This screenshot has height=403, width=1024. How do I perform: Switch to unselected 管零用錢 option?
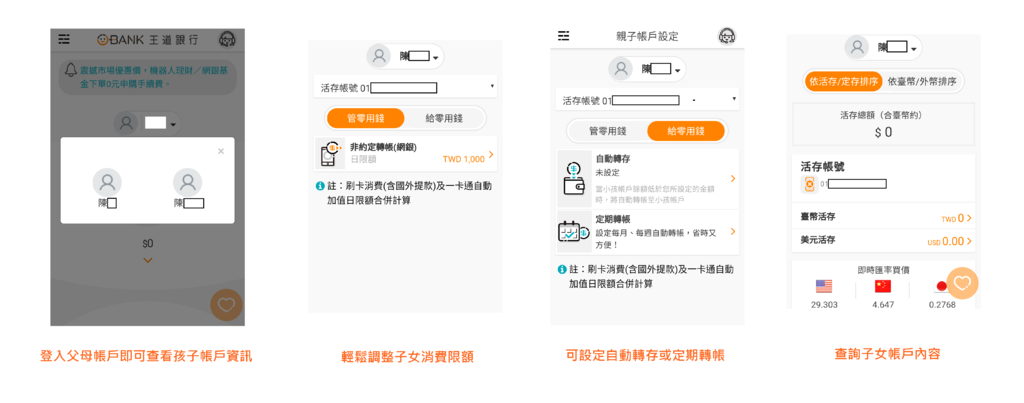click(607, 131)
